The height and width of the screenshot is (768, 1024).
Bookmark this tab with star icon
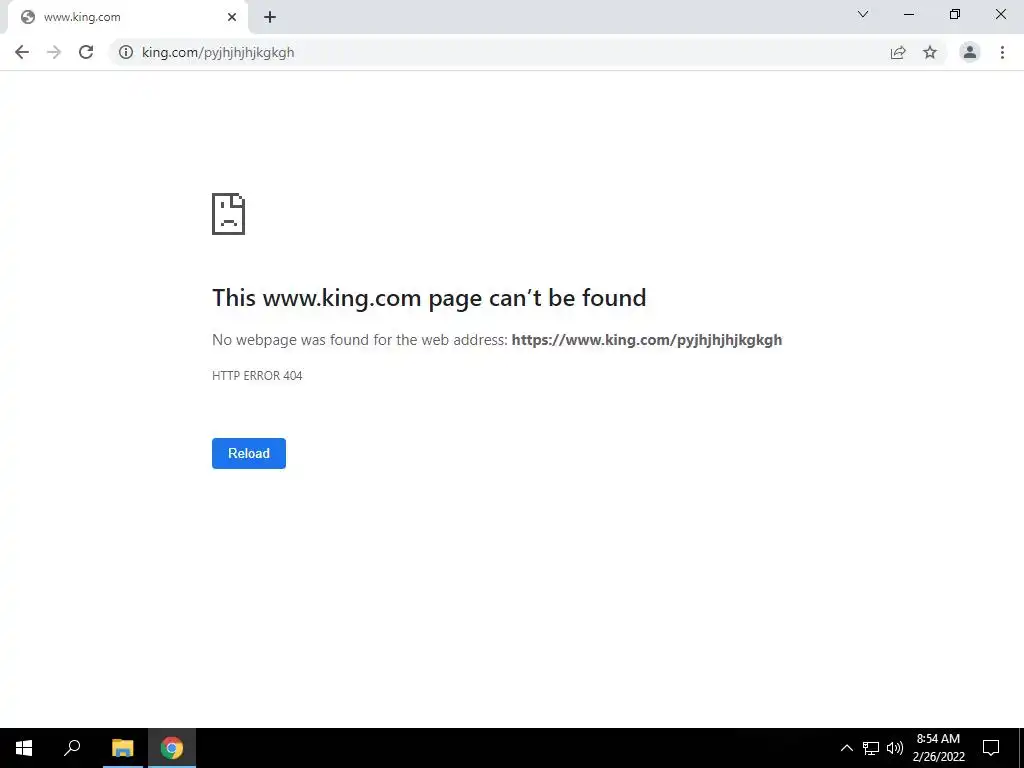(x=930, y=52)
